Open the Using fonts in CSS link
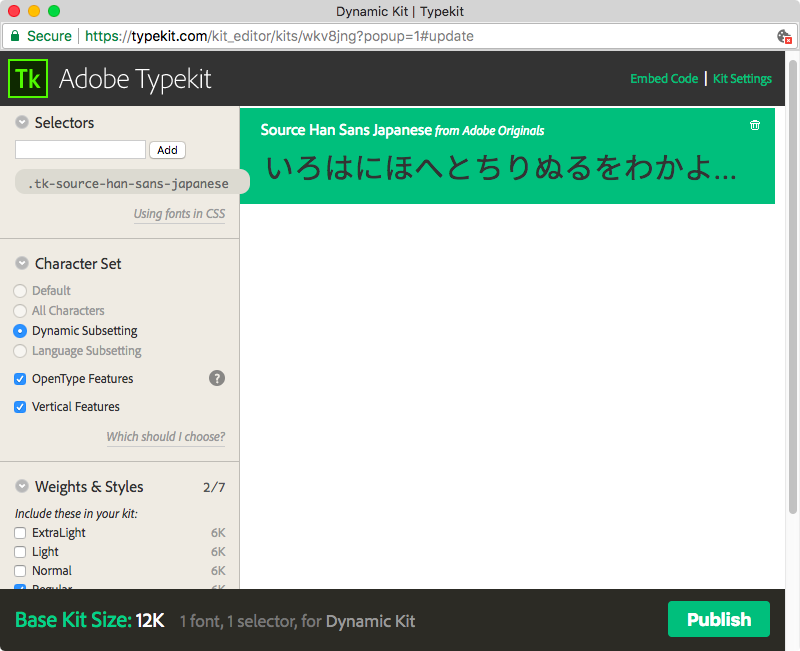The image size is (800, 651). pyautogui.click(x=179, y=214)
